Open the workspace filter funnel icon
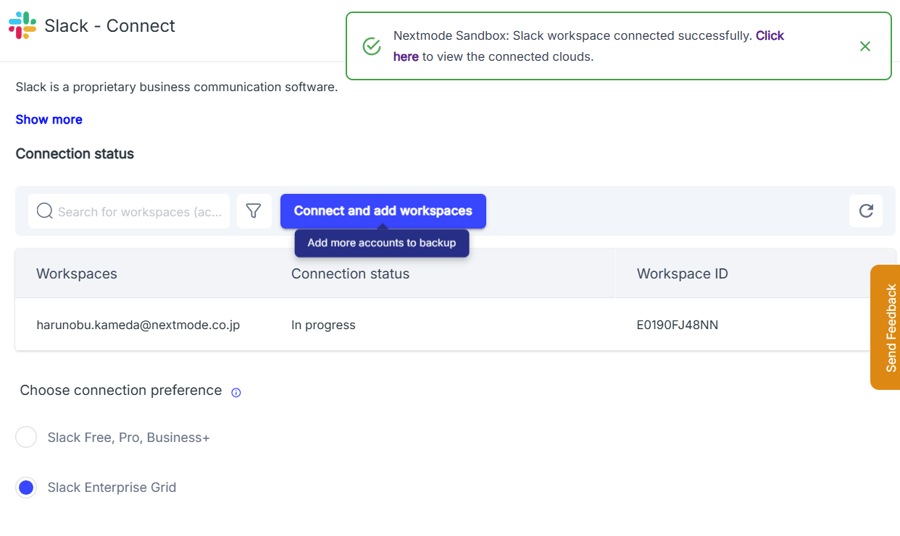This screenshot has width=900, height=536. (x=254, y=211)
